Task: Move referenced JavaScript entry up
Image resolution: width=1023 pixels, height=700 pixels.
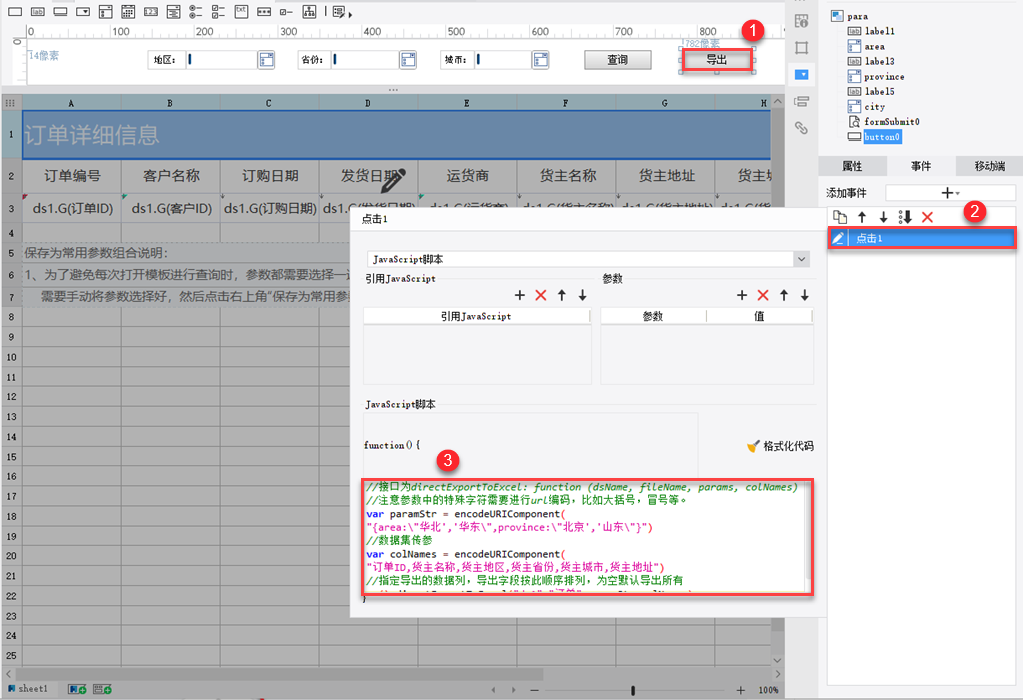Action: coord(562,296)
